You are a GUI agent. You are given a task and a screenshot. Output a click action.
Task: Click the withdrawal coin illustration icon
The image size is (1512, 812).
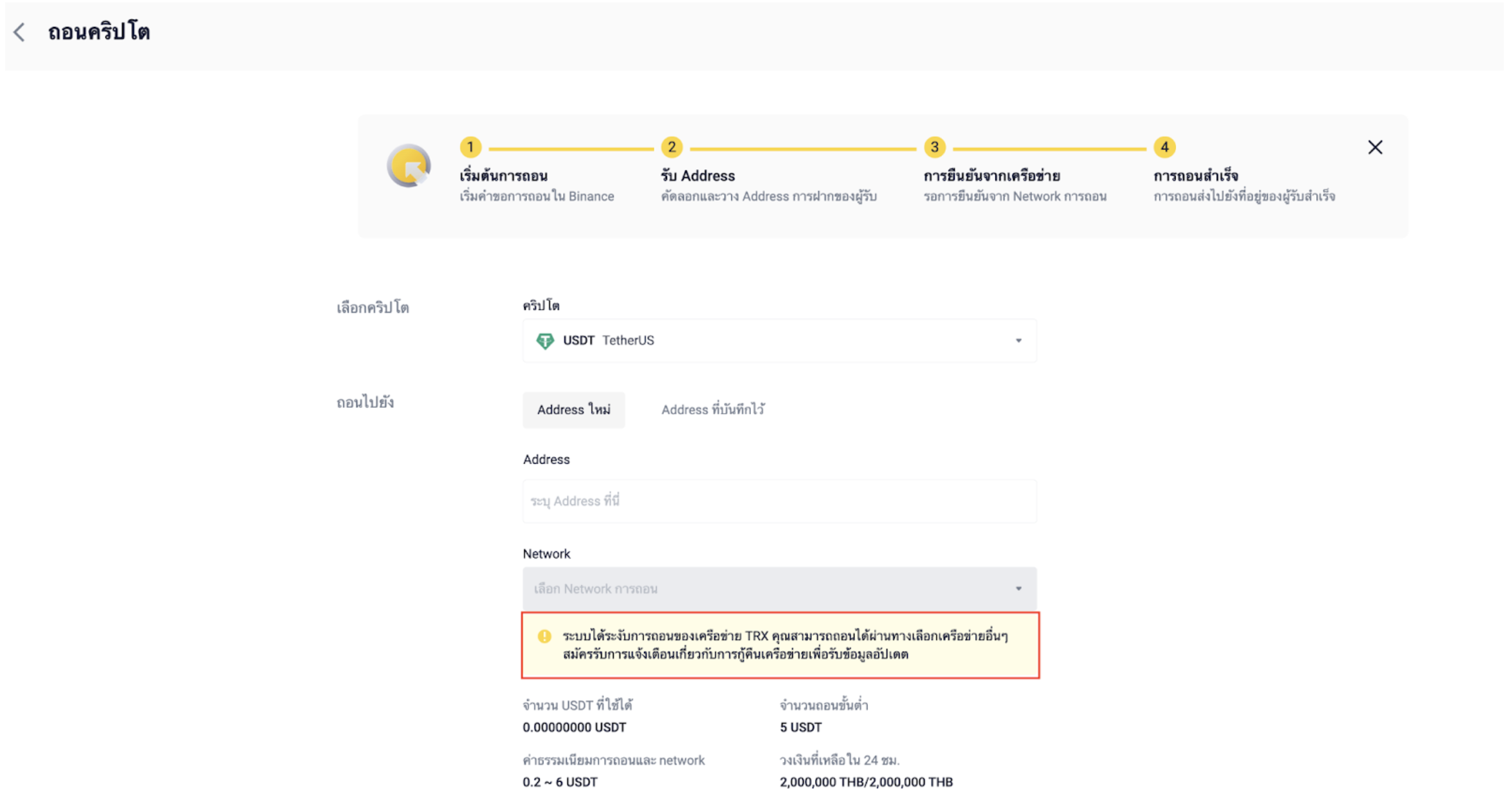[409, 166]
